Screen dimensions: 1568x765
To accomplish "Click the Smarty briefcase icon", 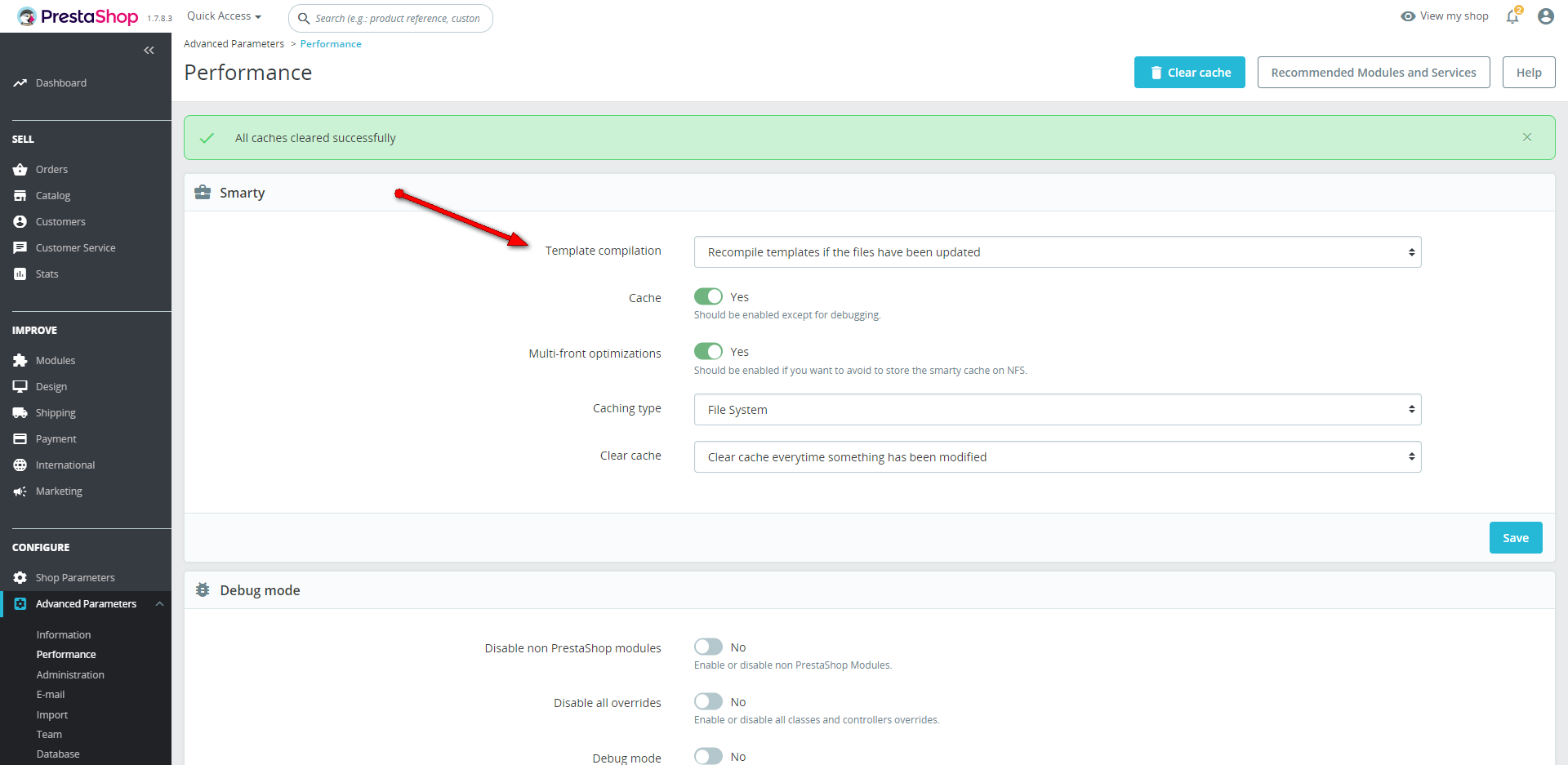I will [203, 193].
